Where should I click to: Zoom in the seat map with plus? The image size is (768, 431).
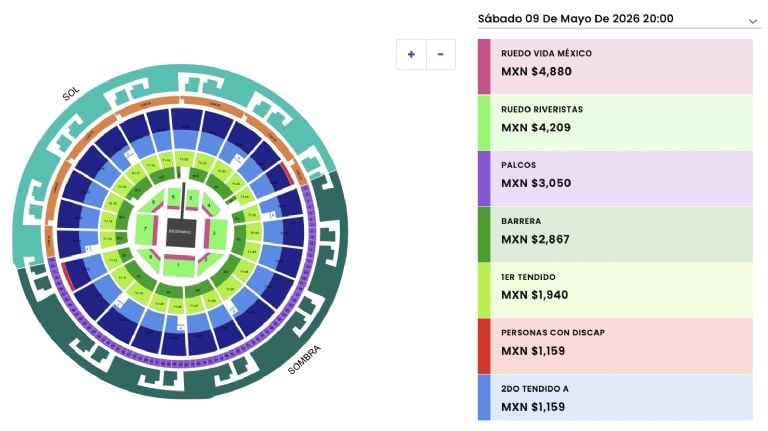(411, 54)
